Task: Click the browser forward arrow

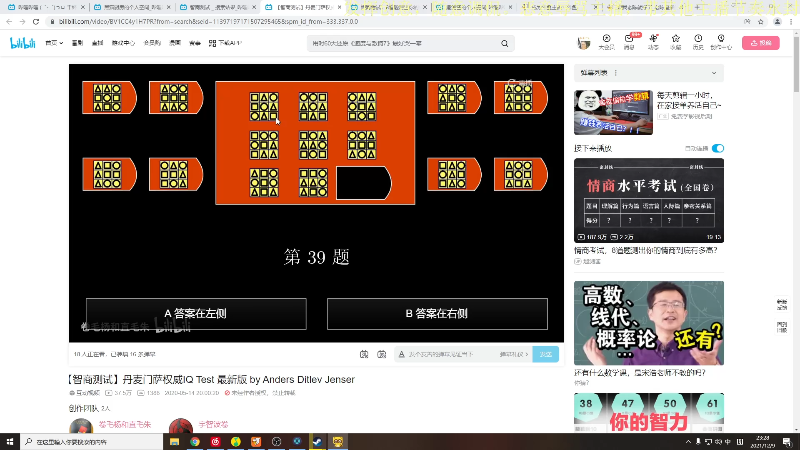Action: point(22,22)
